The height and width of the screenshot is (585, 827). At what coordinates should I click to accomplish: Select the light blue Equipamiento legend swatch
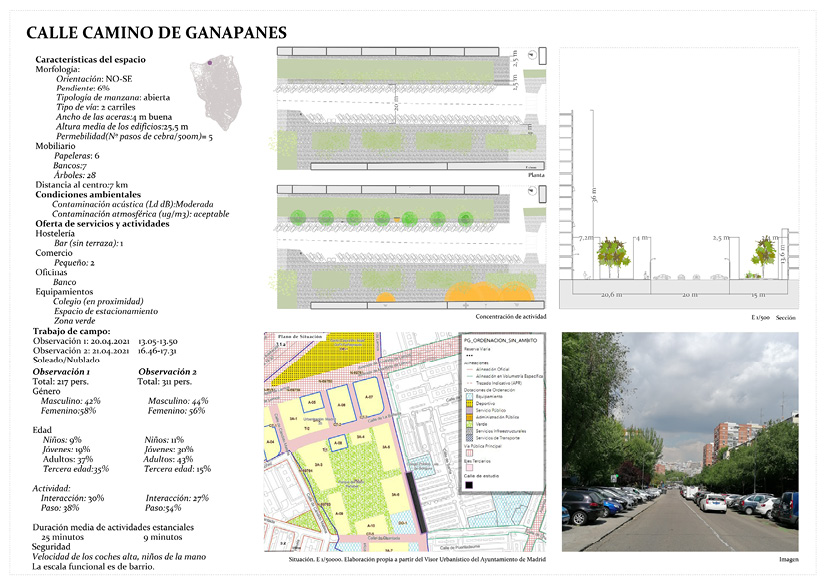[x=468, y=395]
